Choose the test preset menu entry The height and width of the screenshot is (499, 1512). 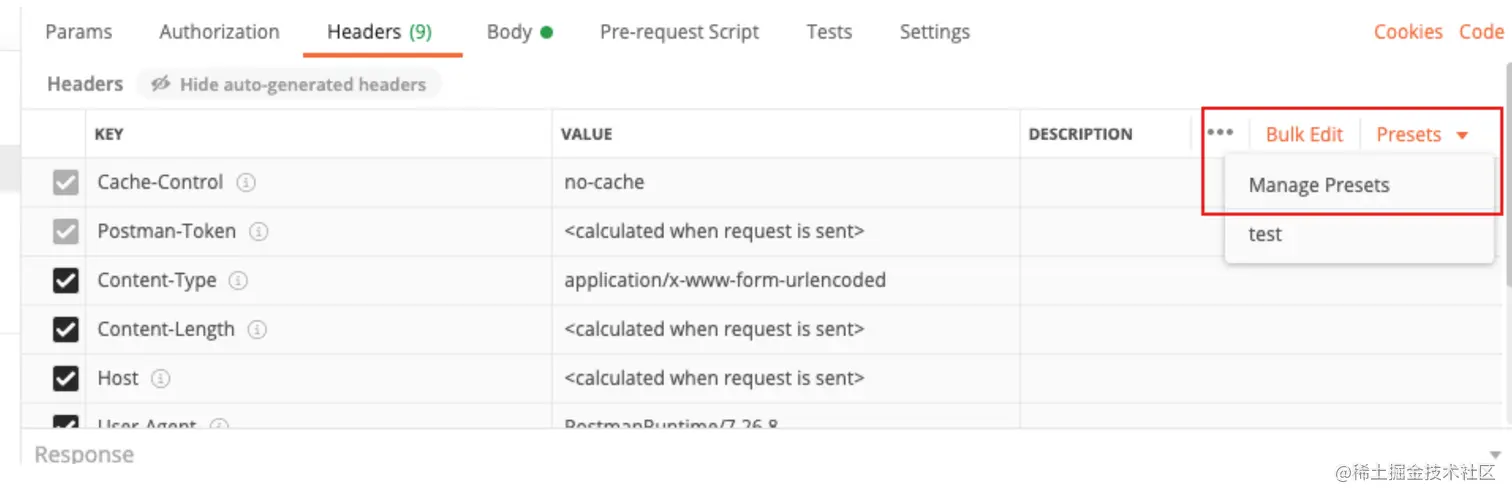[1265, 235]
